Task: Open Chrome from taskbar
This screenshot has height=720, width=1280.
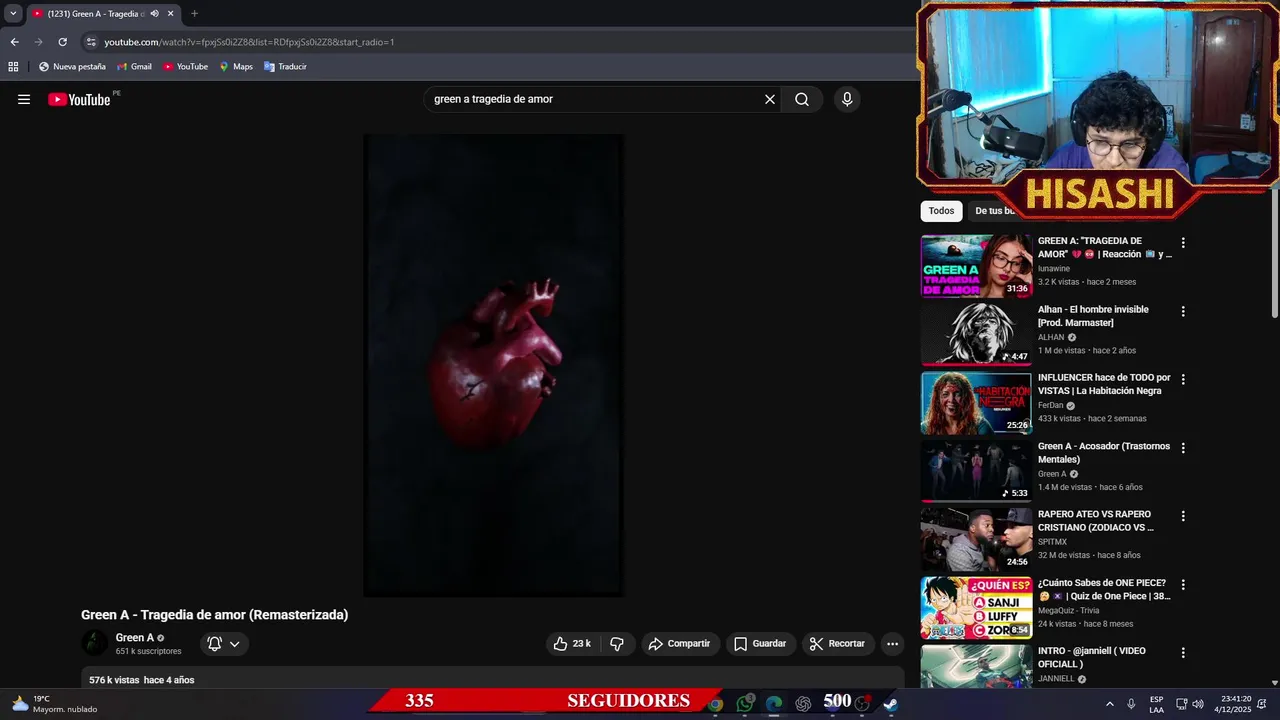Action: [x=716, y=704]
